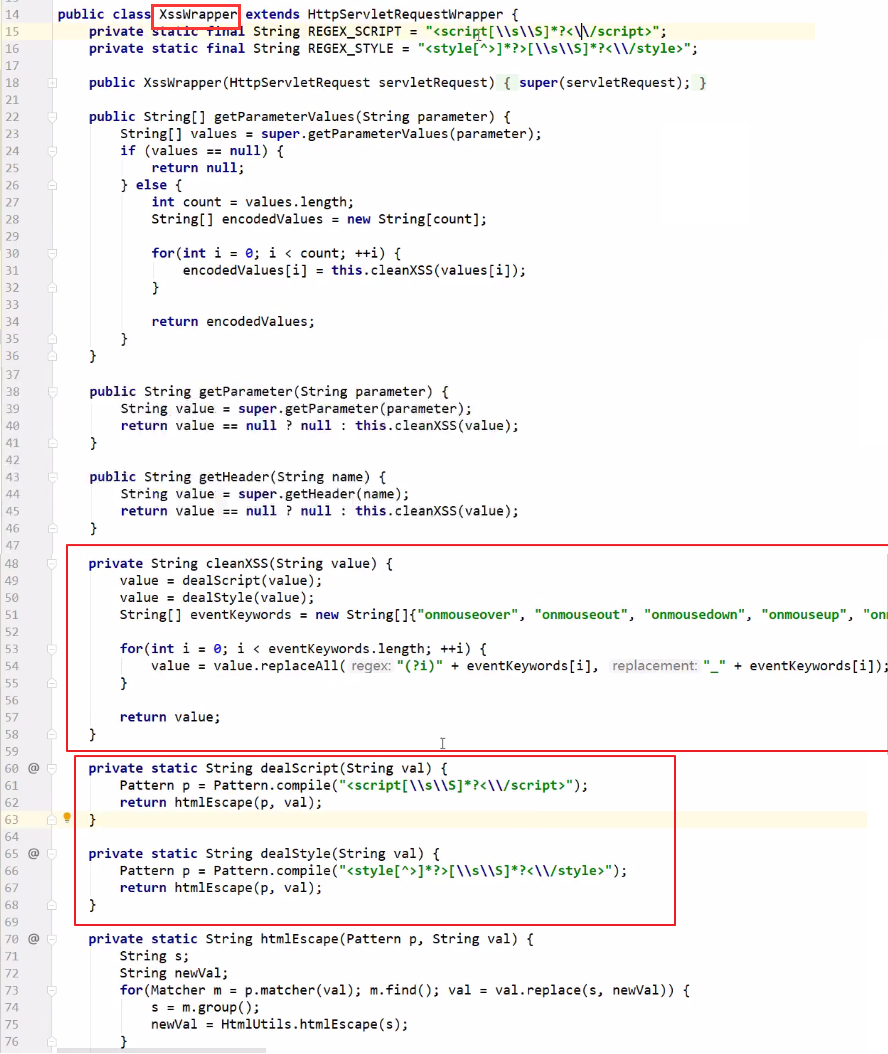Click the horizontal scrollbar at the editor bottom
888x1054 pixels.
(160, 1050)
